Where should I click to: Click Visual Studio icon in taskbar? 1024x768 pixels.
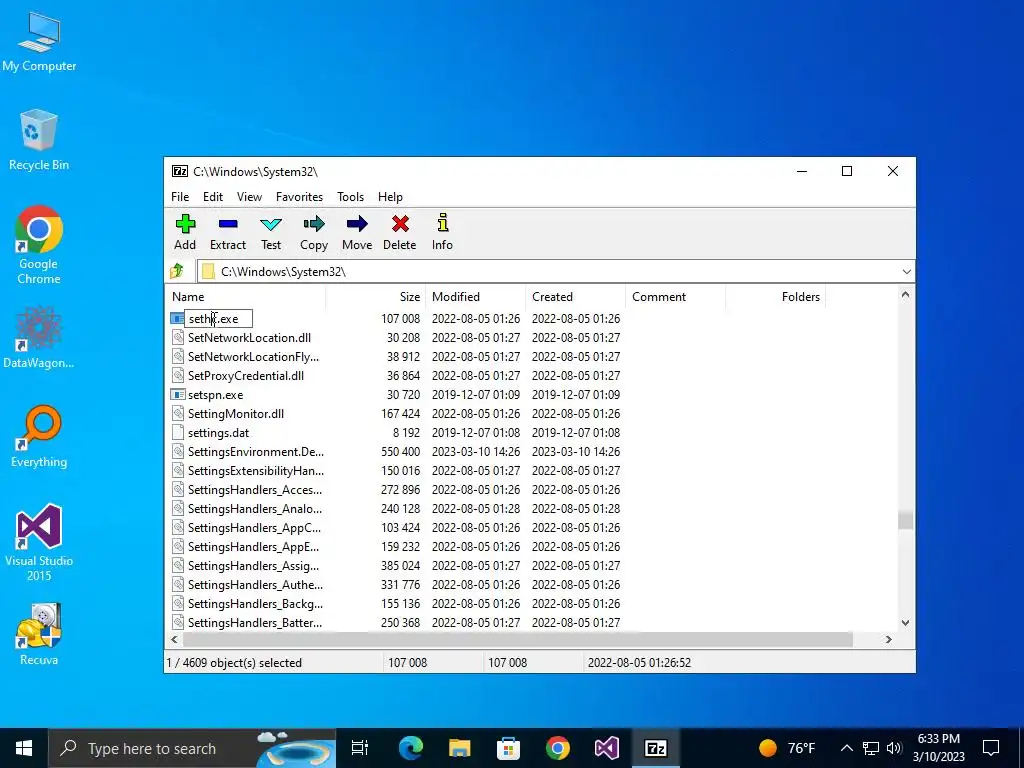coord(607,748)
